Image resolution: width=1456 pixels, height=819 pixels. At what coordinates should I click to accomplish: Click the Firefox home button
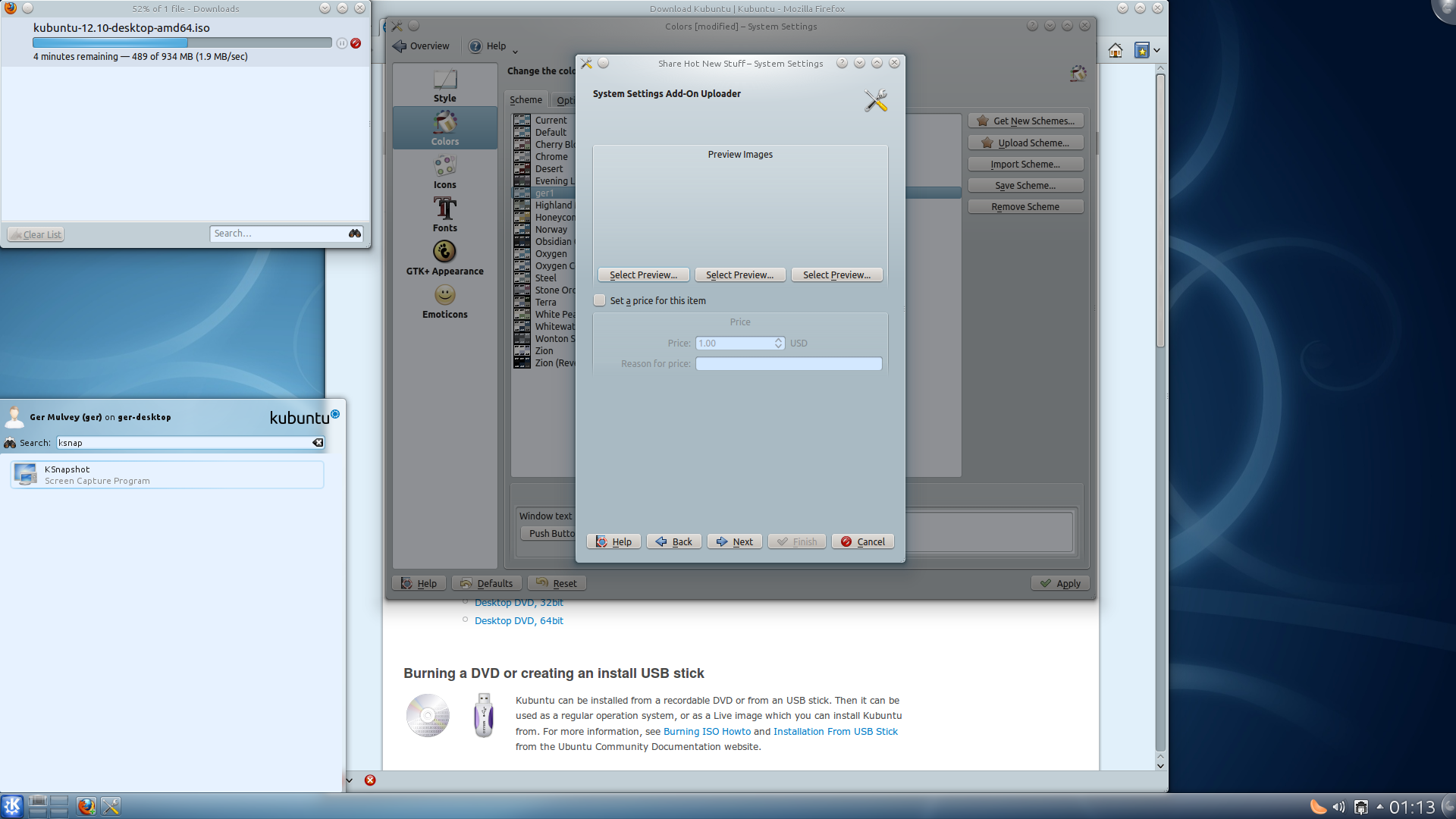[1115, 50]
